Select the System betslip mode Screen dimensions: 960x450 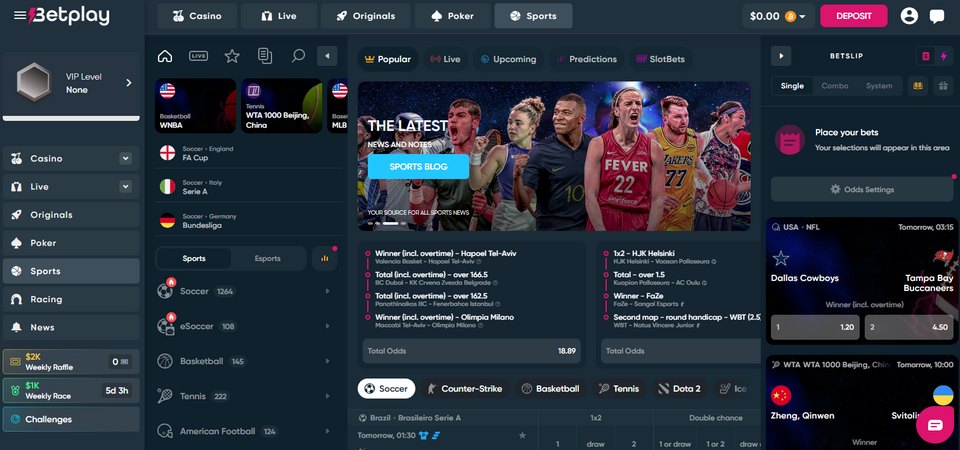pos(879,86)
